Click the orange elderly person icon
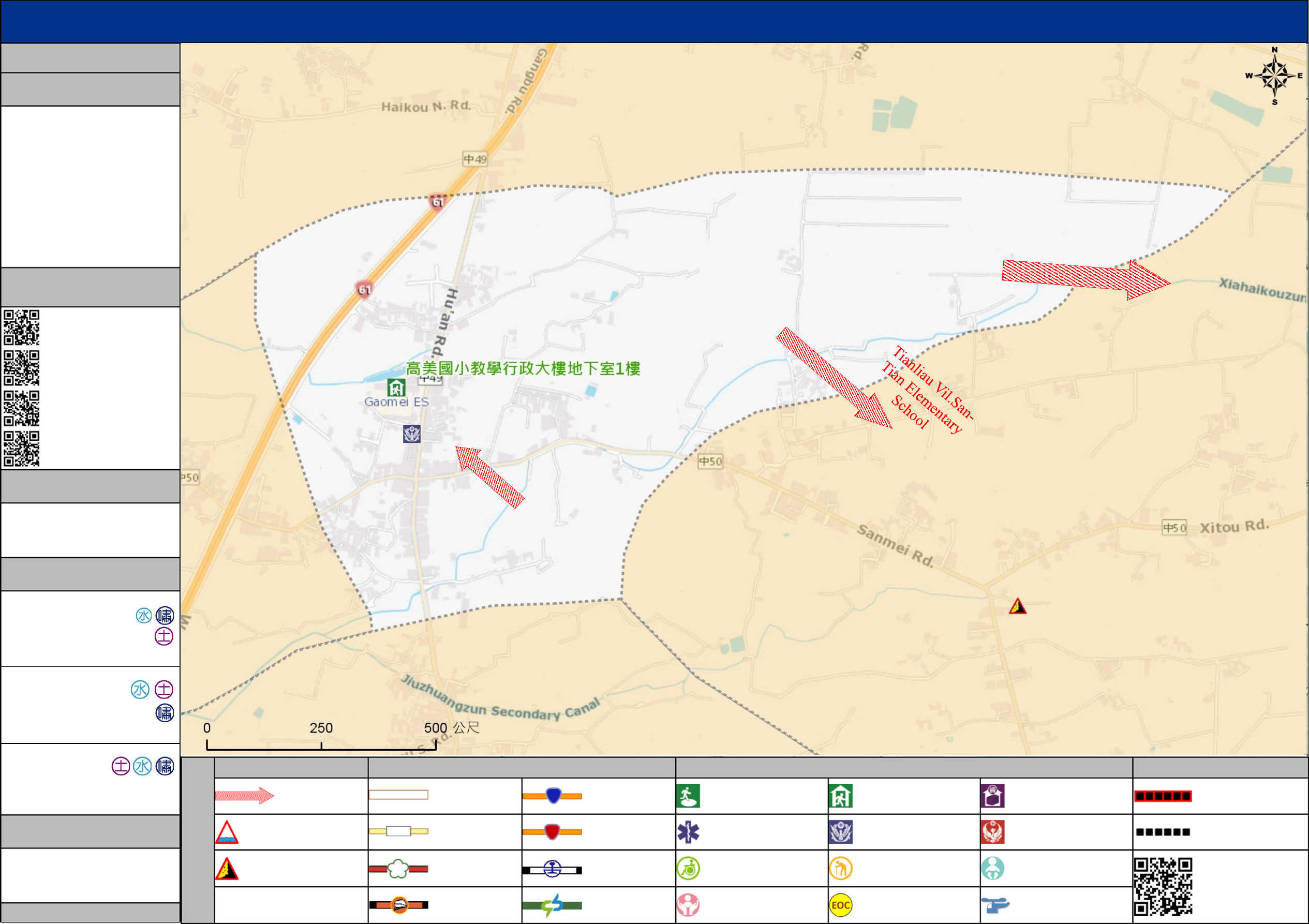 (x=841, y=869)
